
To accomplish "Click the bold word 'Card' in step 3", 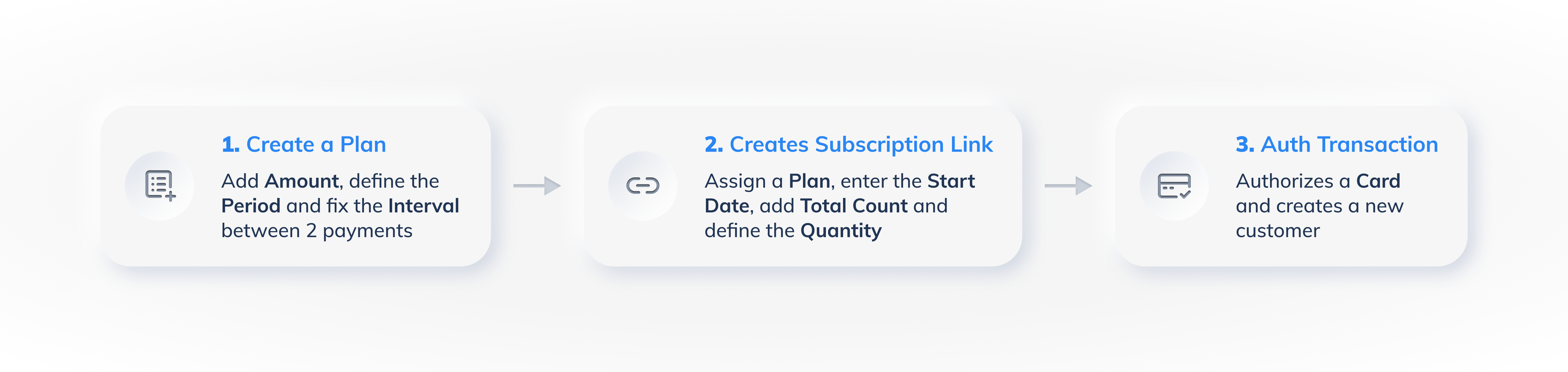I will (x=1378, y=181).
